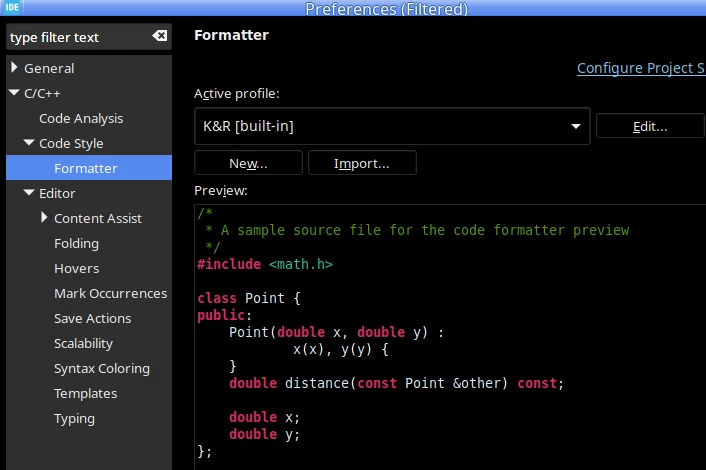Open the Configure Project Specific link
This screenshot has height=470, width=706.
641,68
